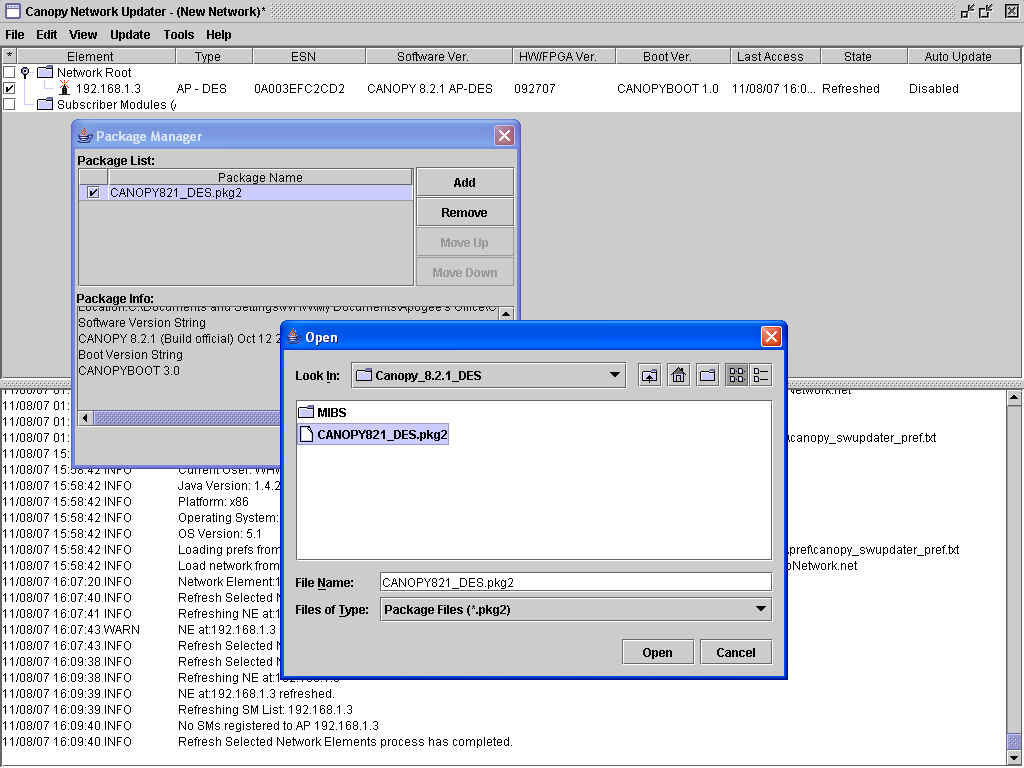
Task: Open the Tools menu
Action: (x=179, y=34)
